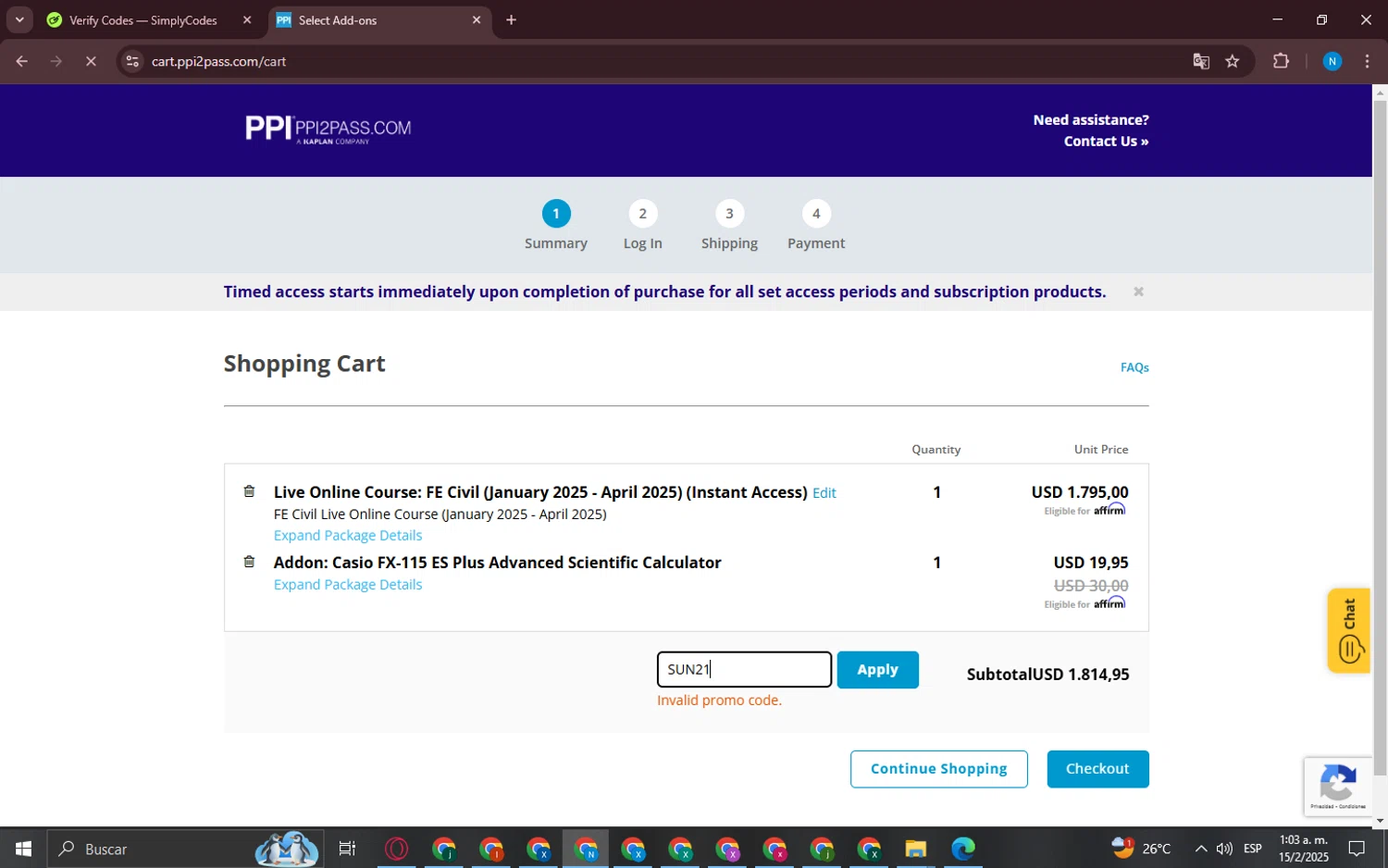Go to step 2 Log In
Screen dimensions: 1388x868
643,226
